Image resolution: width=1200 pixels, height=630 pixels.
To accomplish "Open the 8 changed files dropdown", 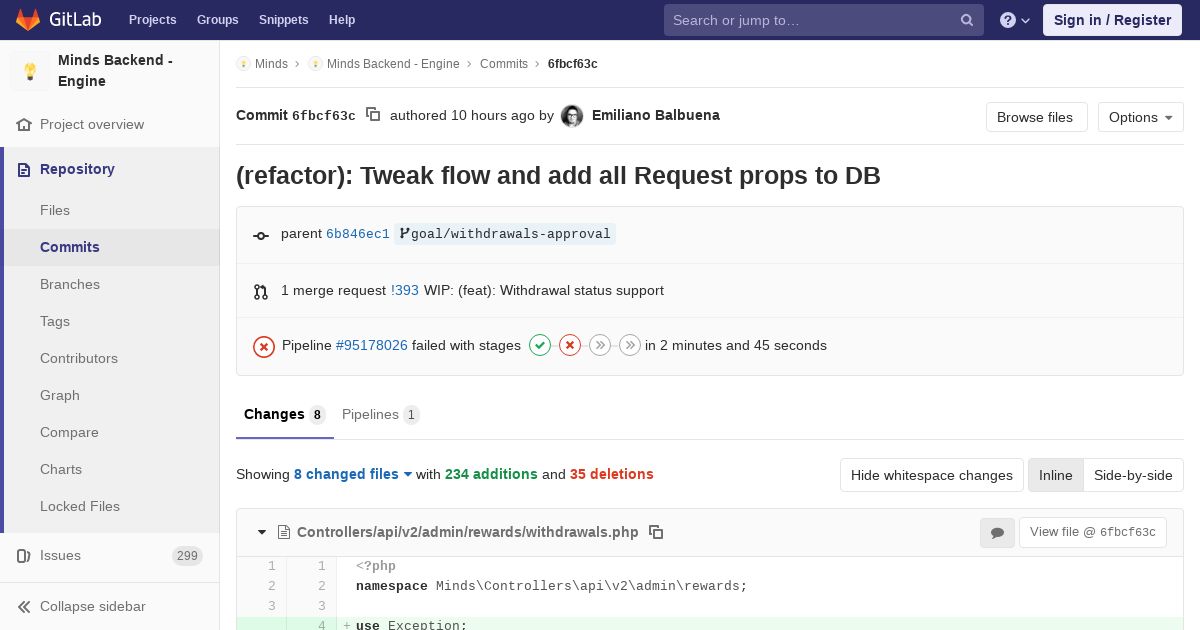I will tap(353, 474).
